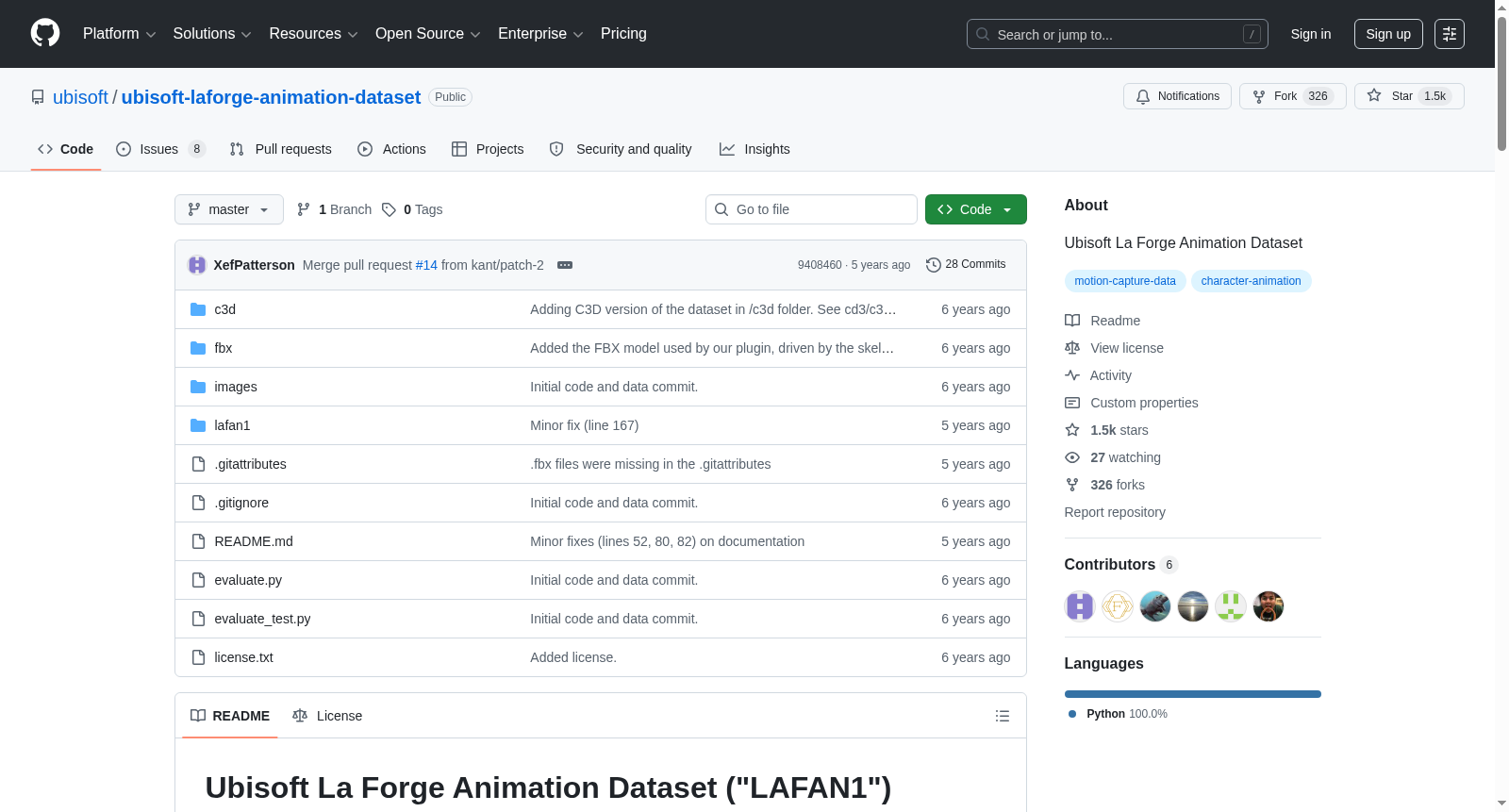Switch to the Actions tab

[391, 149]
